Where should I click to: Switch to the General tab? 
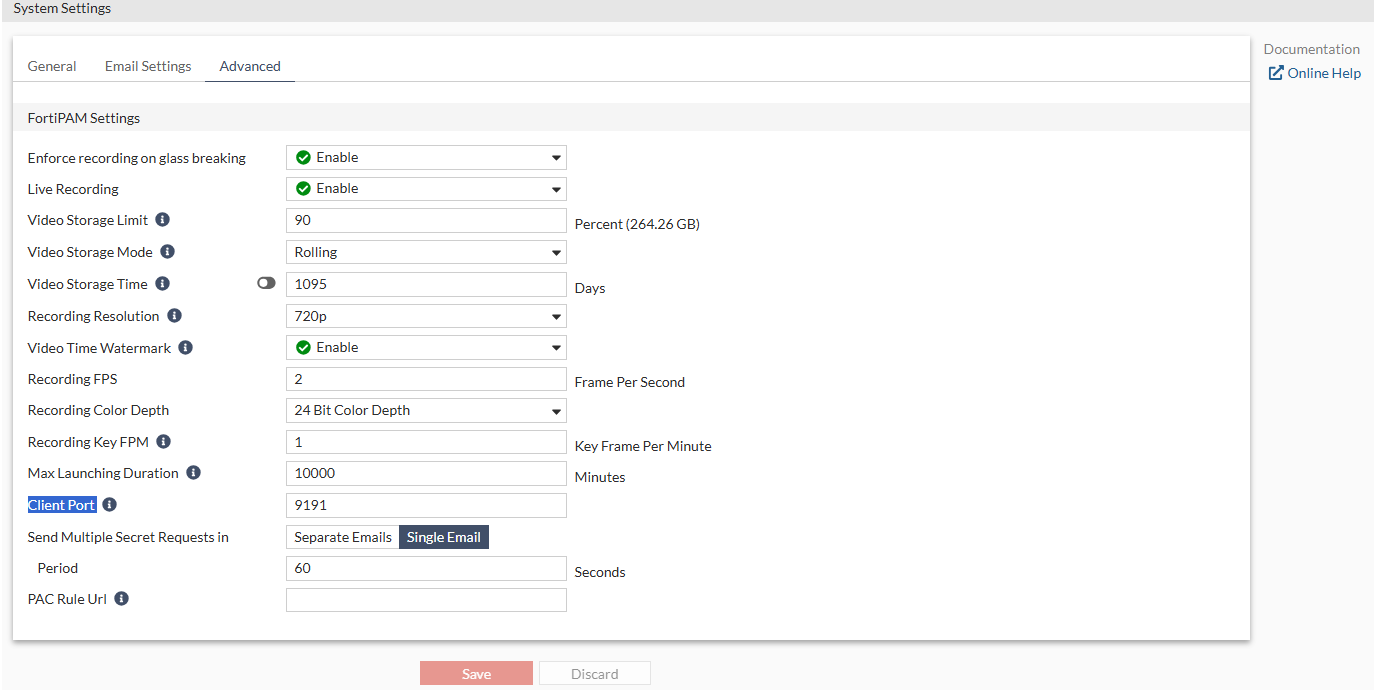52,66
